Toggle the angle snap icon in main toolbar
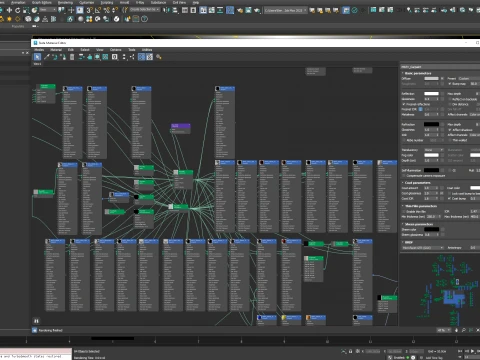The width and height of the screenshot is (480, 360). 98,10
